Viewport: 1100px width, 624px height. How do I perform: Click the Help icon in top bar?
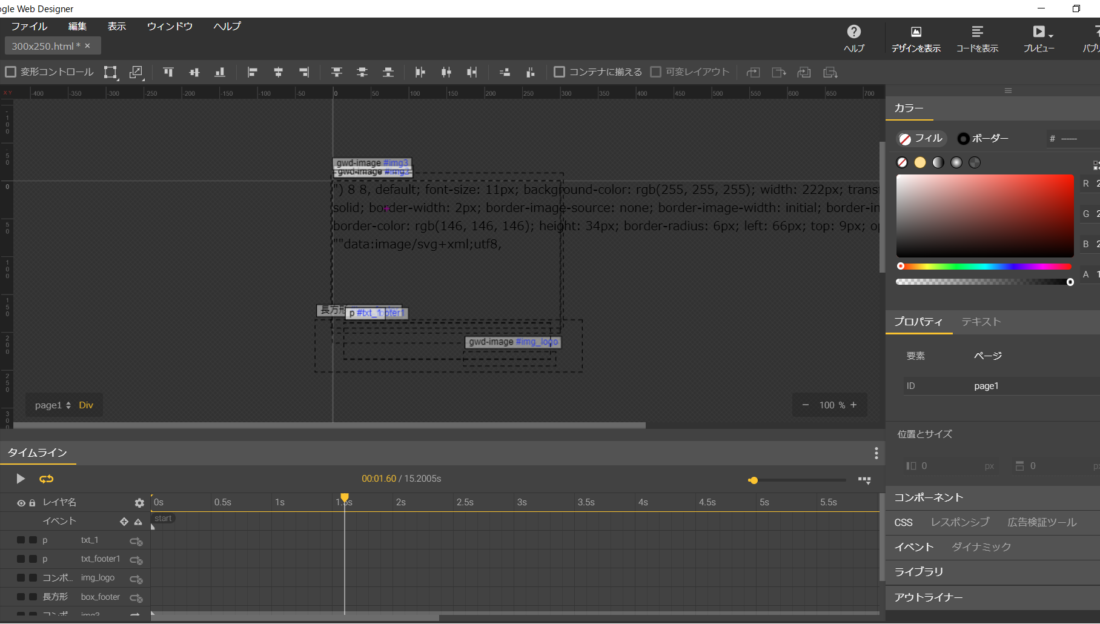[x=854, y=32]
